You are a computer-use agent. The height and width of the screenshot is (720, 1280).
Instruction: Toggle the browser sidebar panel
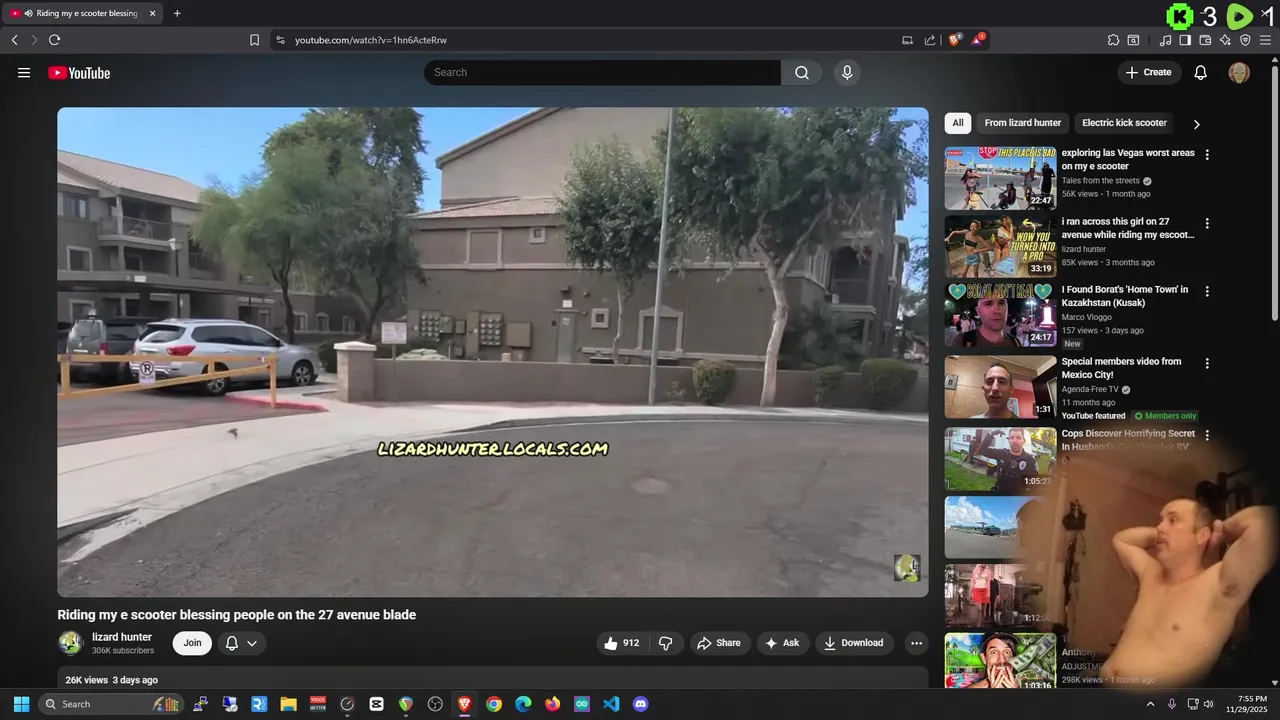point(1185,40)
